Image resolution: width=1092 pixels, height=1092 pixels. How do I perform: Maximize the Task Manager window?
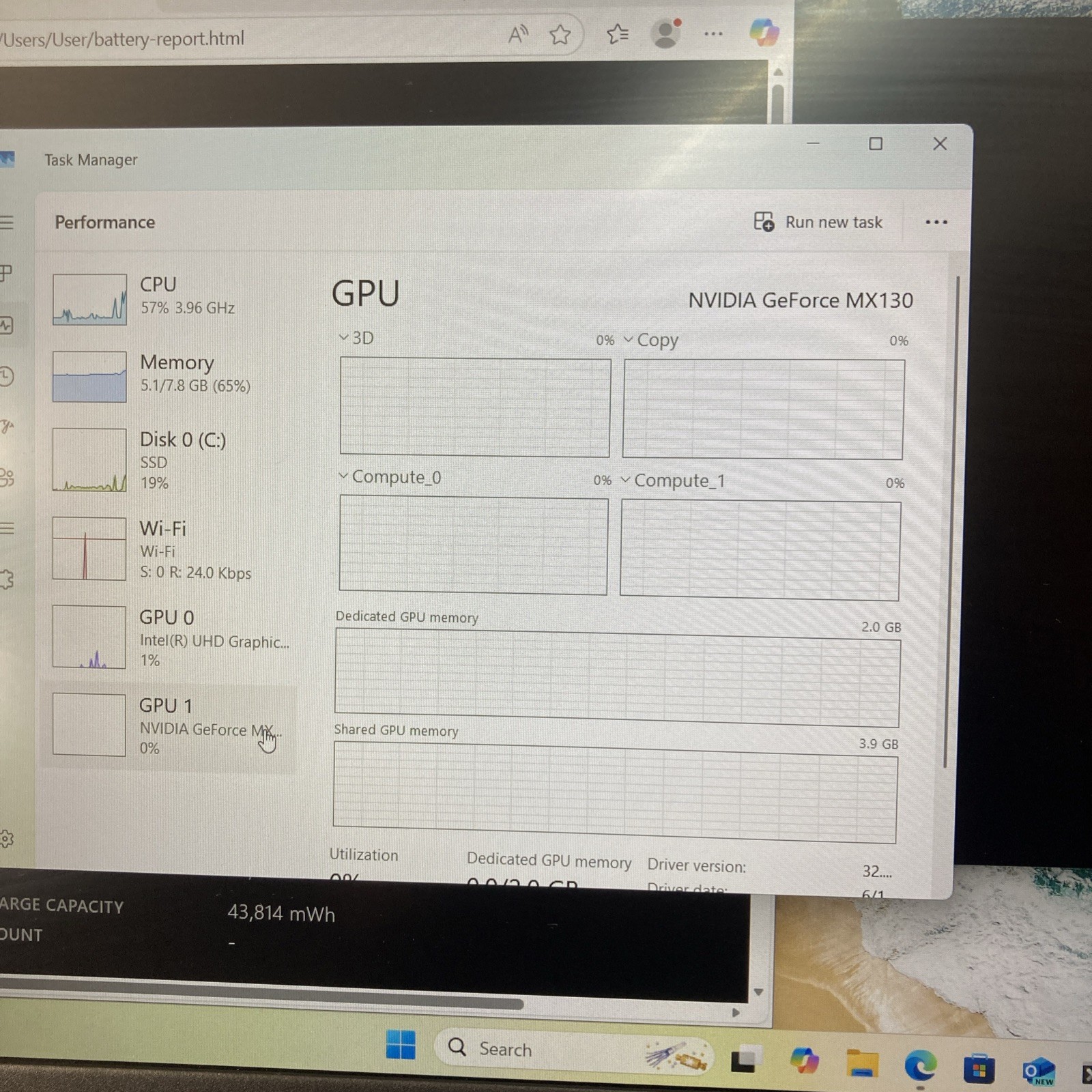click(876, 143)
